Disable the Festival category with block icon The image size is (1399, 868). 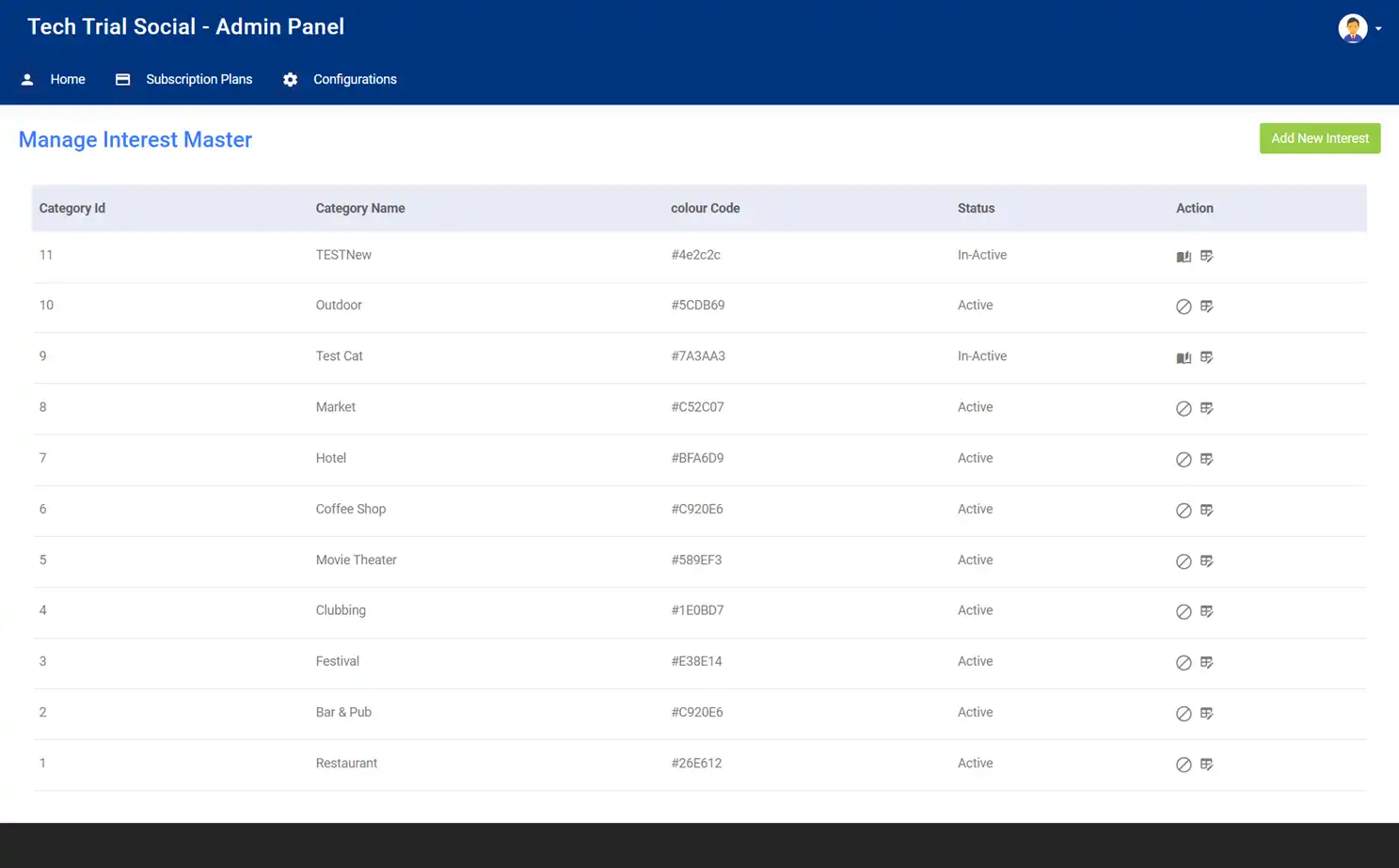(1184, 662)
